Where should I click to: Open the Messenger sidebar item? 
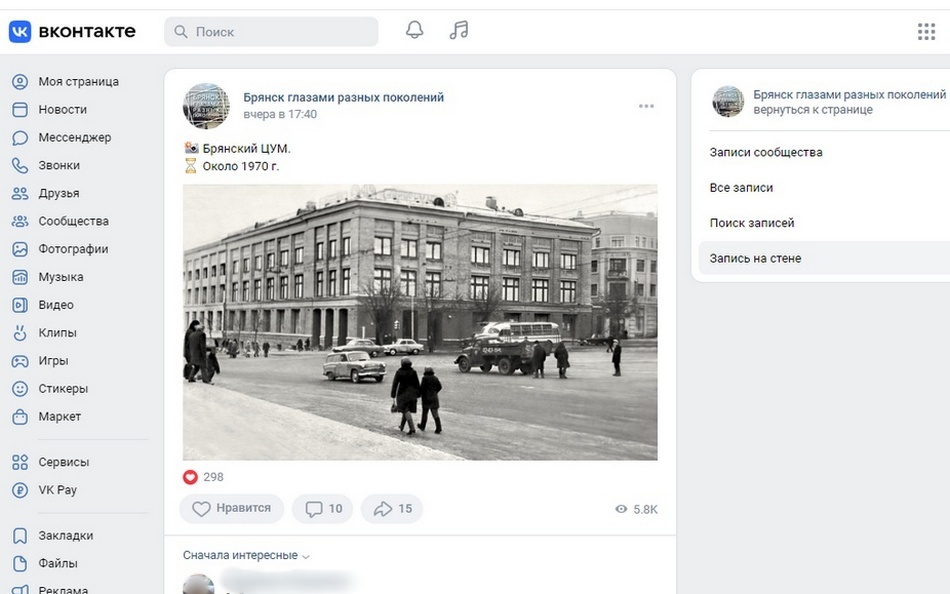(x=74, y=137)
